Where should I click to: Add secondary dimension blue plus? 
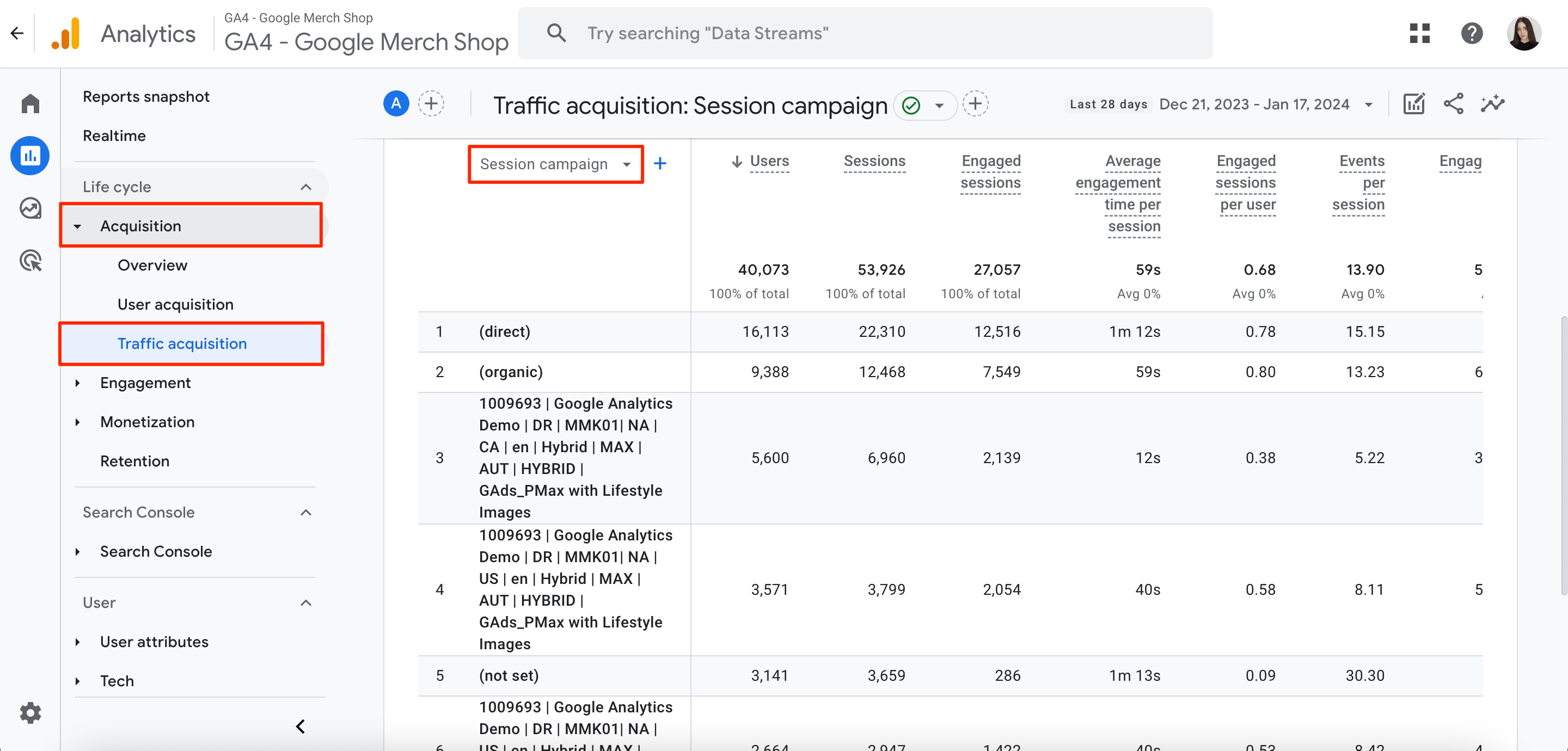(660, 163)
